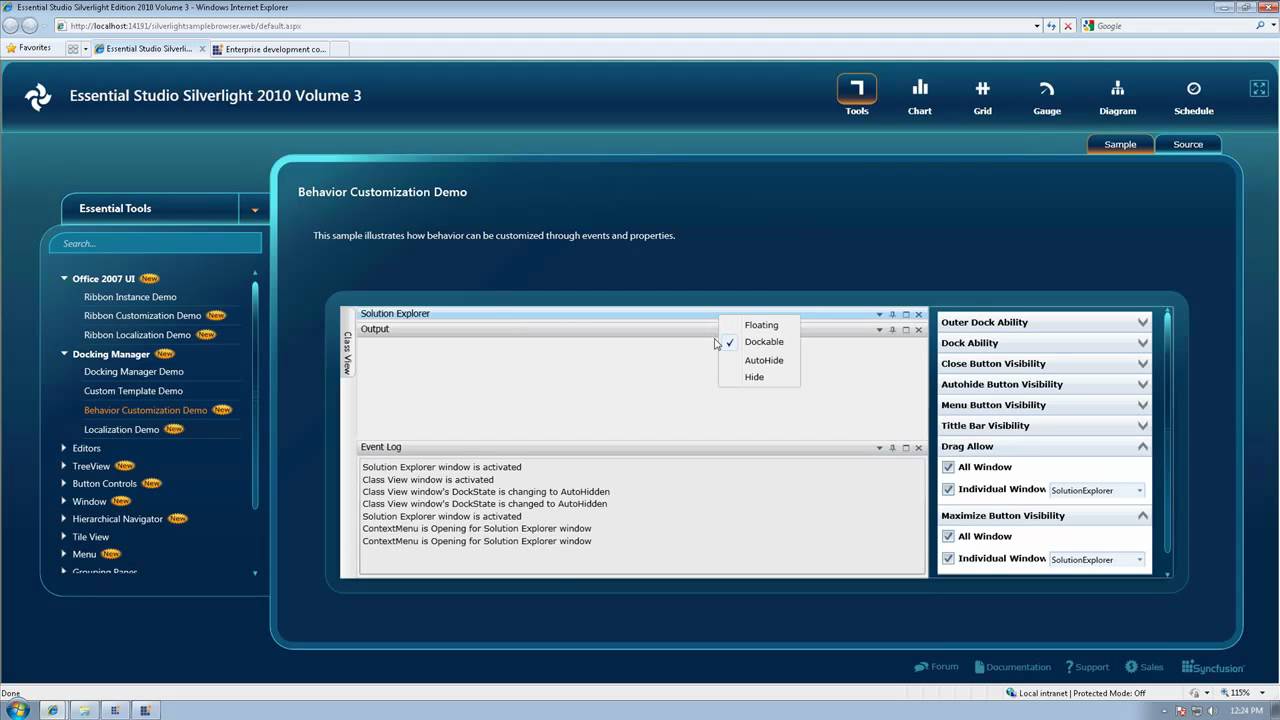The image size is (1280, 720).
Task: Open the Essential Tools dropdown arrow
Action: pyautogui.click(x=255, y=210)
